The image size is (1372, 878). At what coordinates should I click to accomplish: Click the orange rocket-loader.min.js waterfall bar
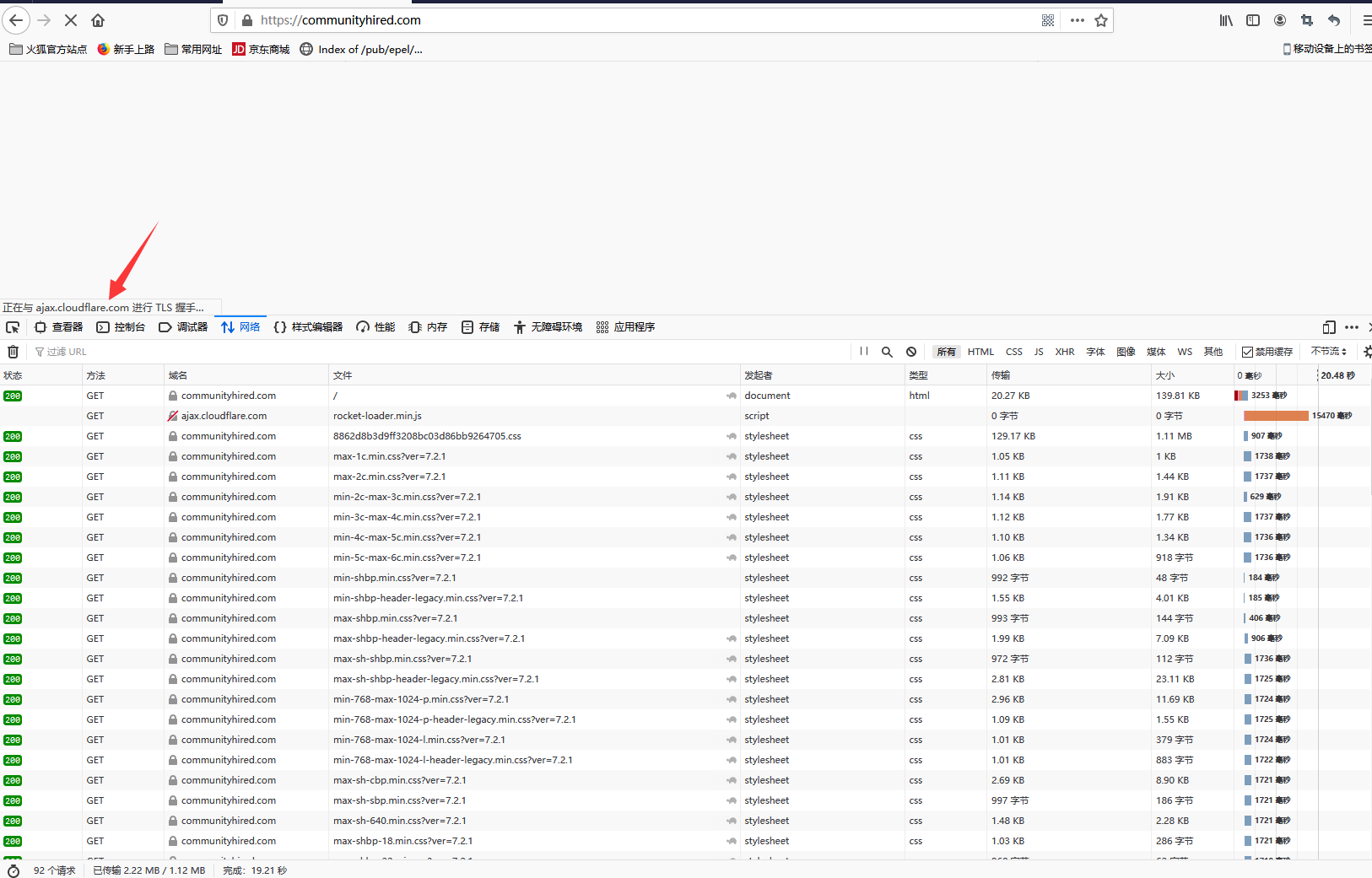pos(1276,416)
